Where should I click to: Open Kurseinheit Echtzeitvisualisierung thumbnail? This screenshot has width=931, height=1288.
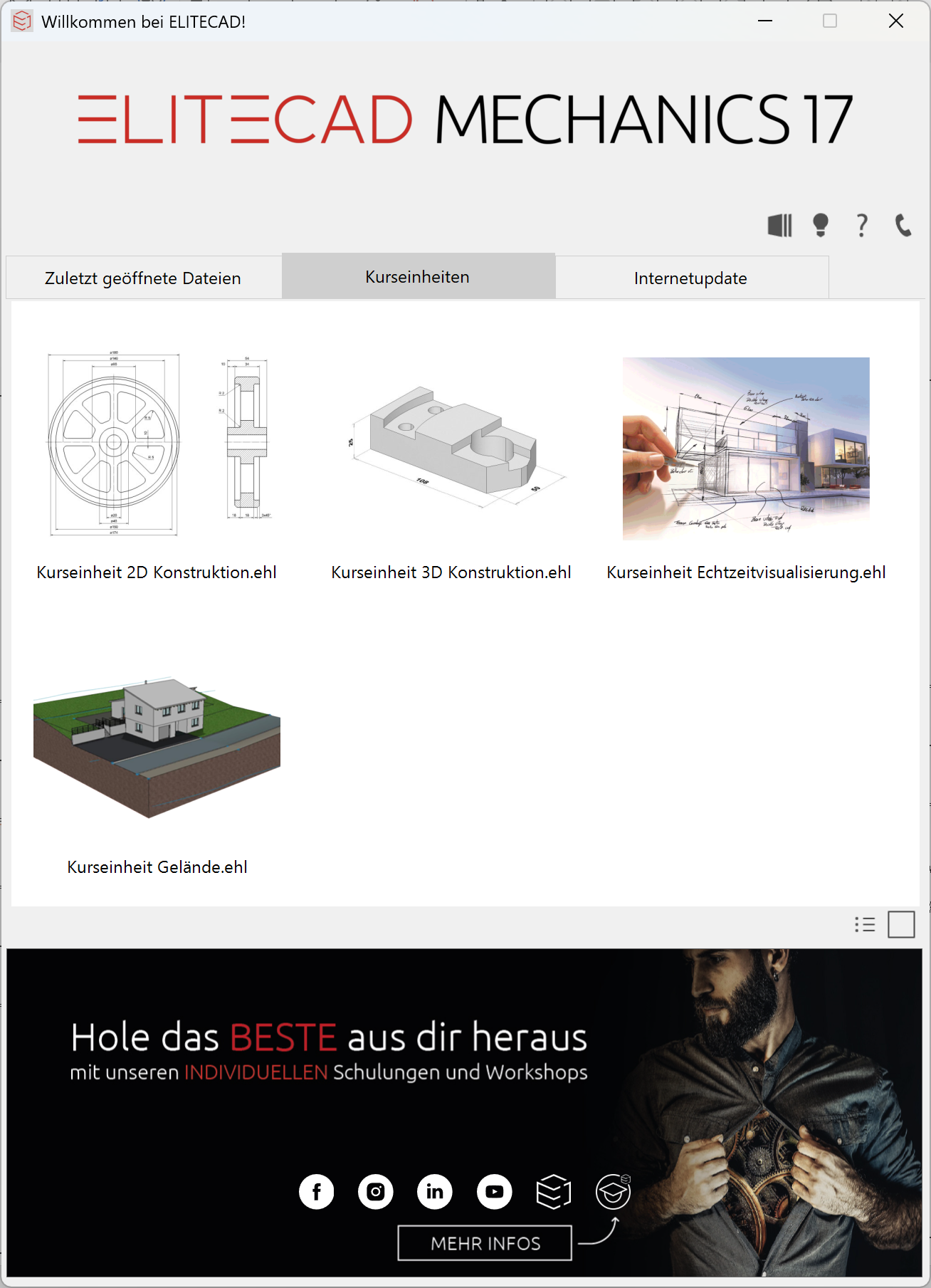point(745,449)
